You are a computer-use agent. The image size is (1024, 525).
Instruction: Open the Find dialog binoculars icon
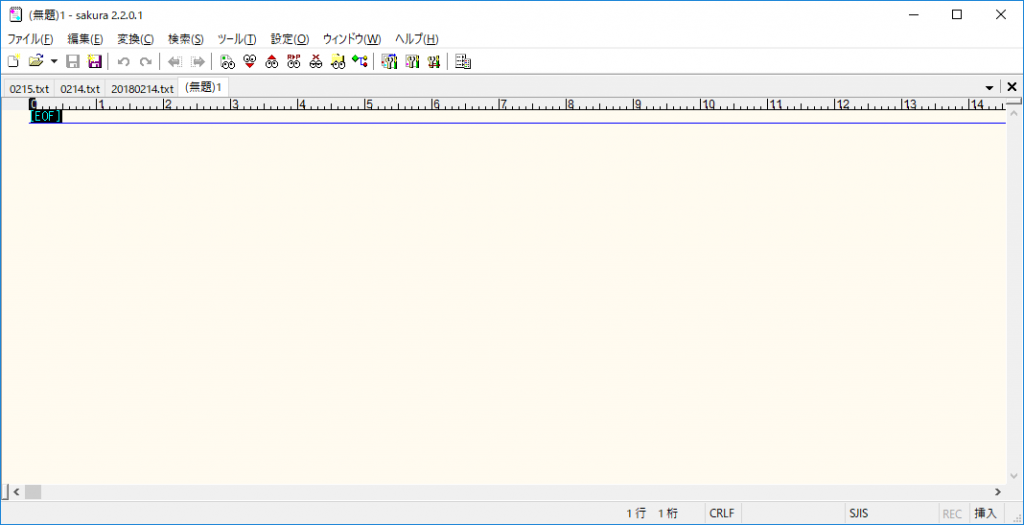pos(227,62)
